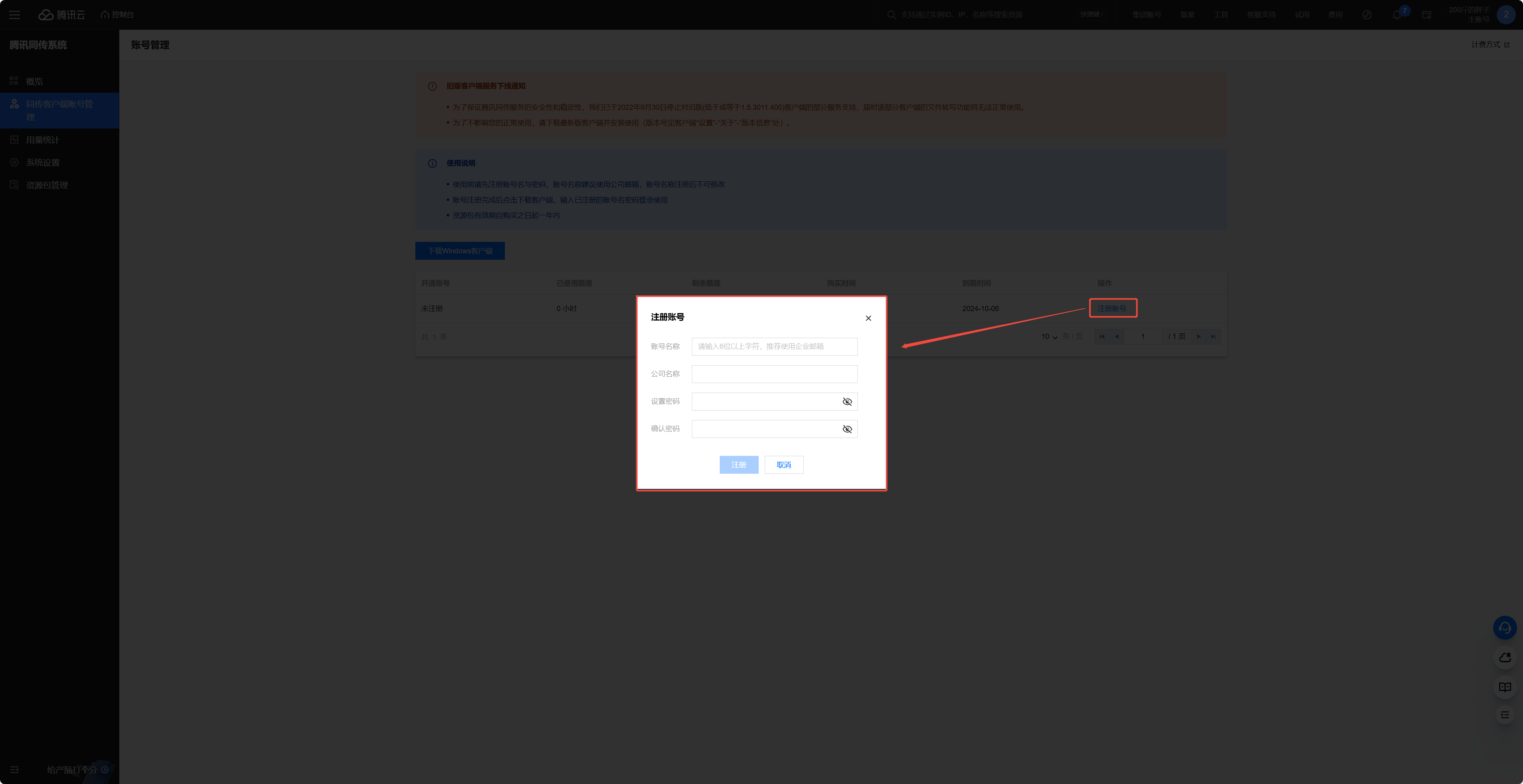
Task: Open the hamburger menu at top left
Action: [x=15, y=15]
